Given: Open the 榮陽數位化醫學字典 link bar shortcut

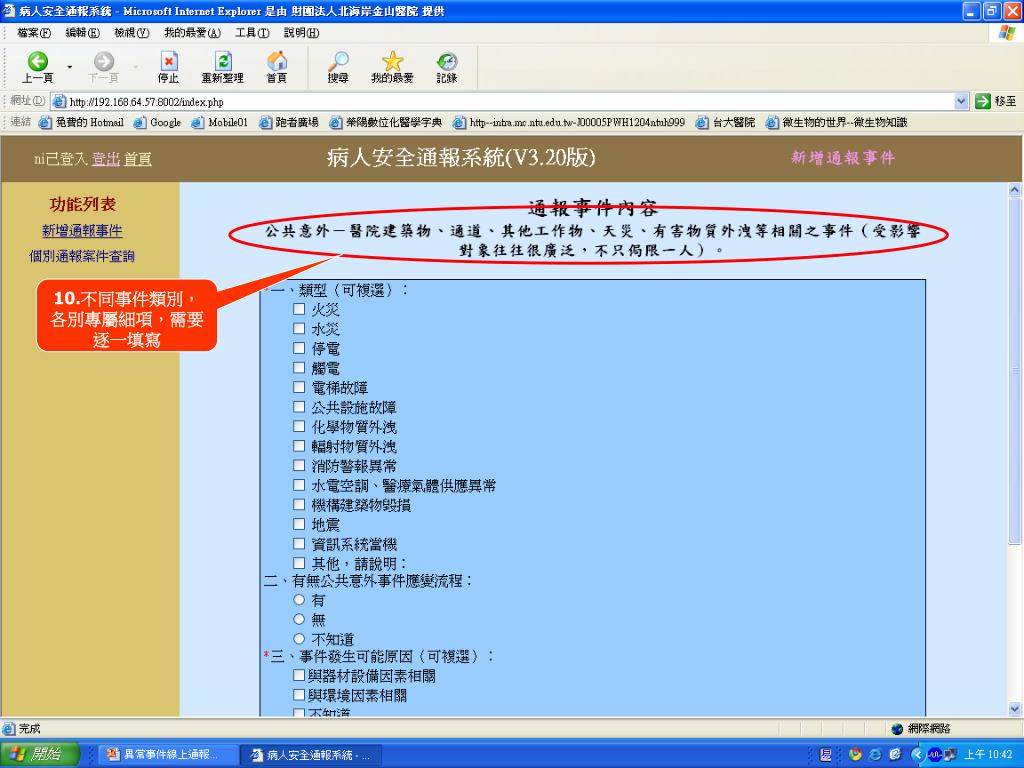Looking at the screenshot, I should pyautogui.click(x=385, y=122).
